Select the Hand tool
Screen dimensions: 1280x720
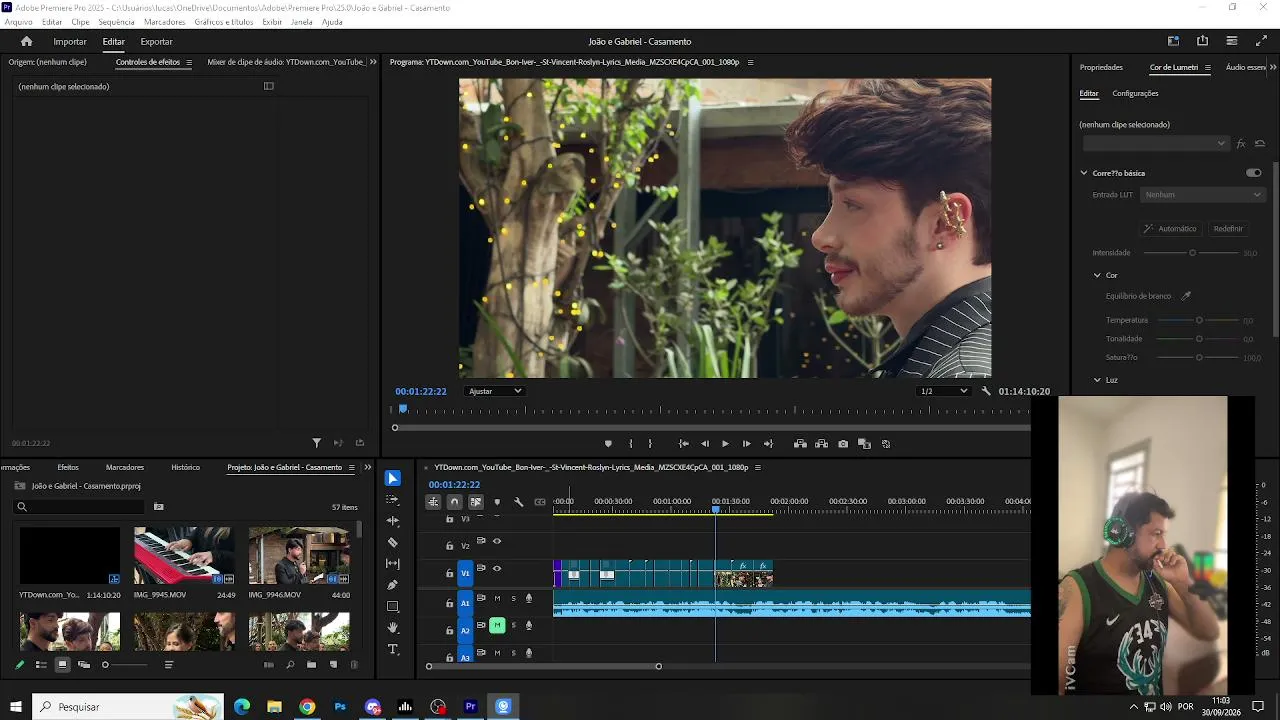coord(392,628)
